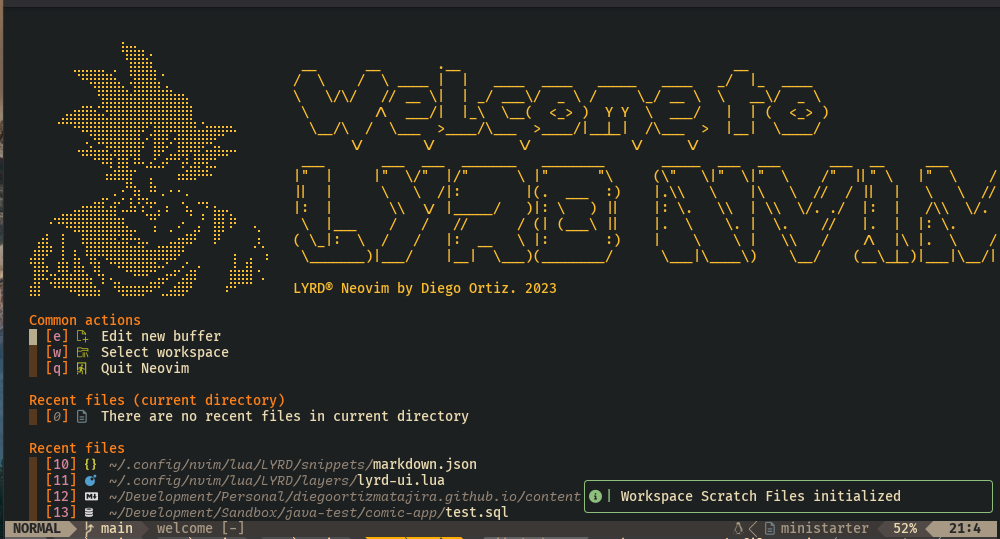Click the file icon beside ministarter
This screenshot has height=539, width=1000.
770,528
